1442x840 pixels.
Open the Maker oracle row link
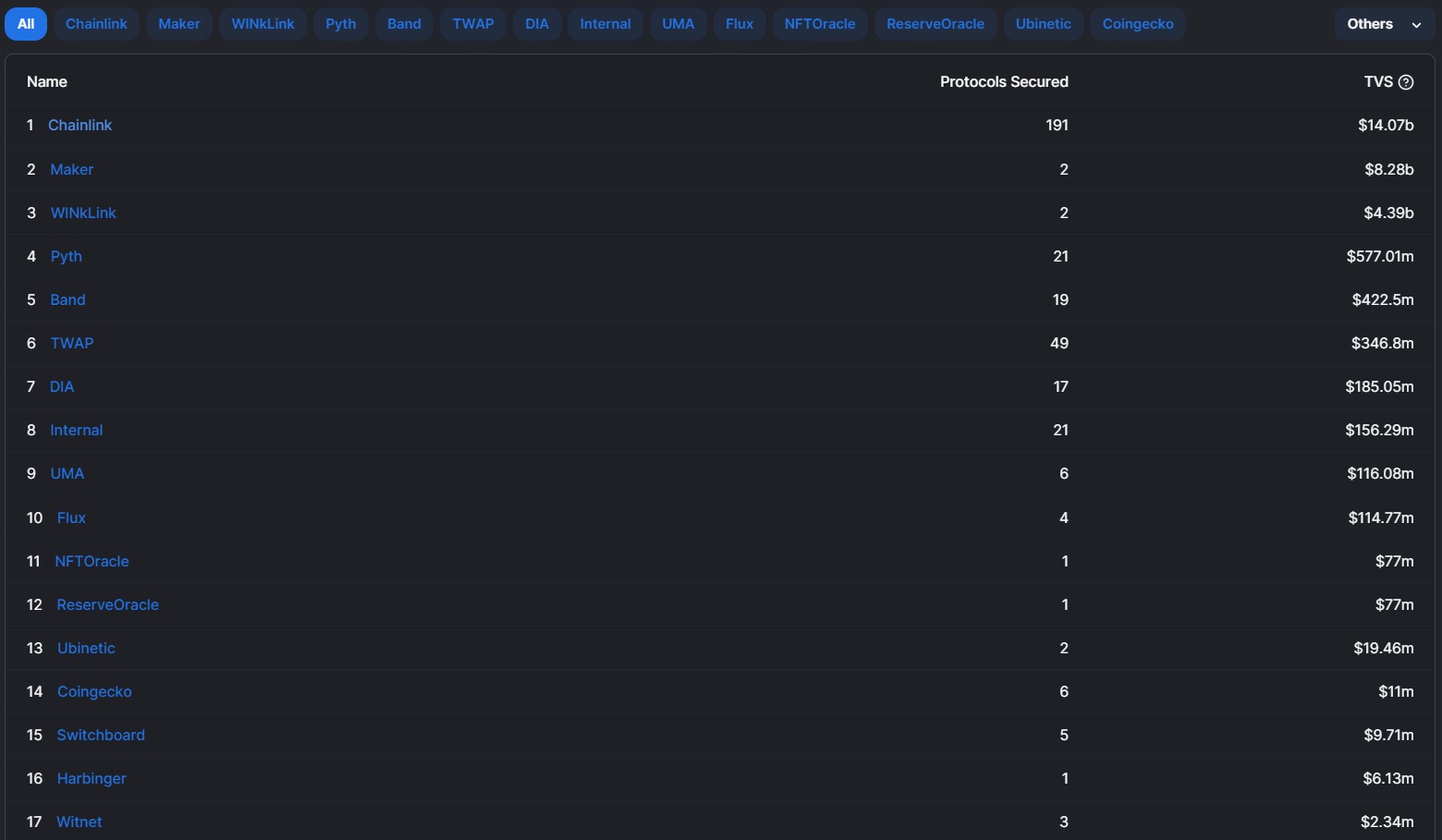coord(71,170)
